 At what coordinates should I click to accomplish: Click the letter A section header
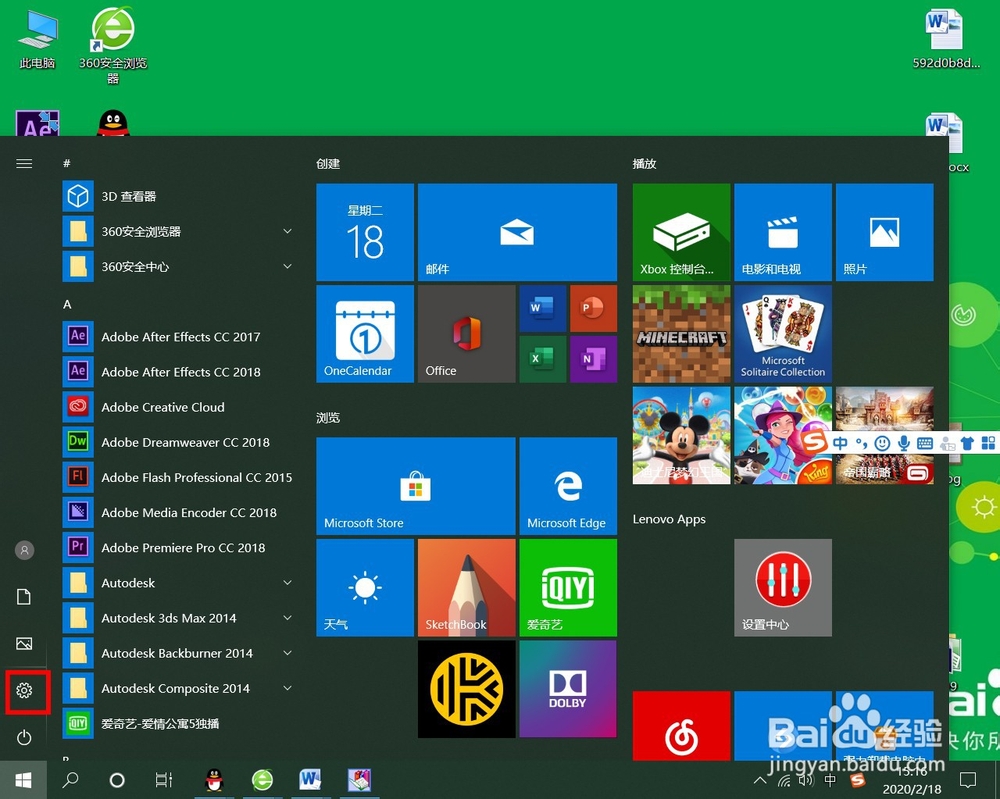point(67,303)
